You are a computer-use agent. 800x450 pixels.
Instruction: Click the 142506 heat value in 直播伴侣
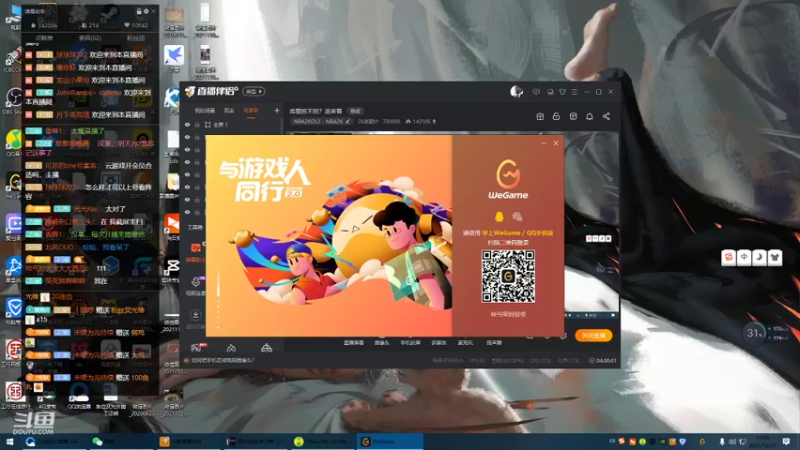point(421,121)
